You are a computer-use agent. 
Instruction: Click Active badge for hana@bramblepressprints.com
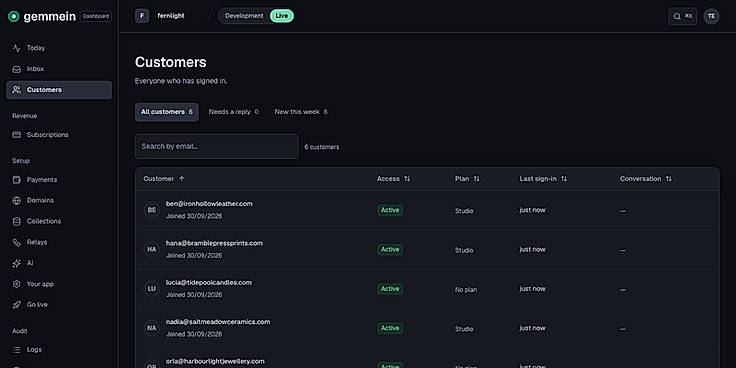click(x=390, y=250)
